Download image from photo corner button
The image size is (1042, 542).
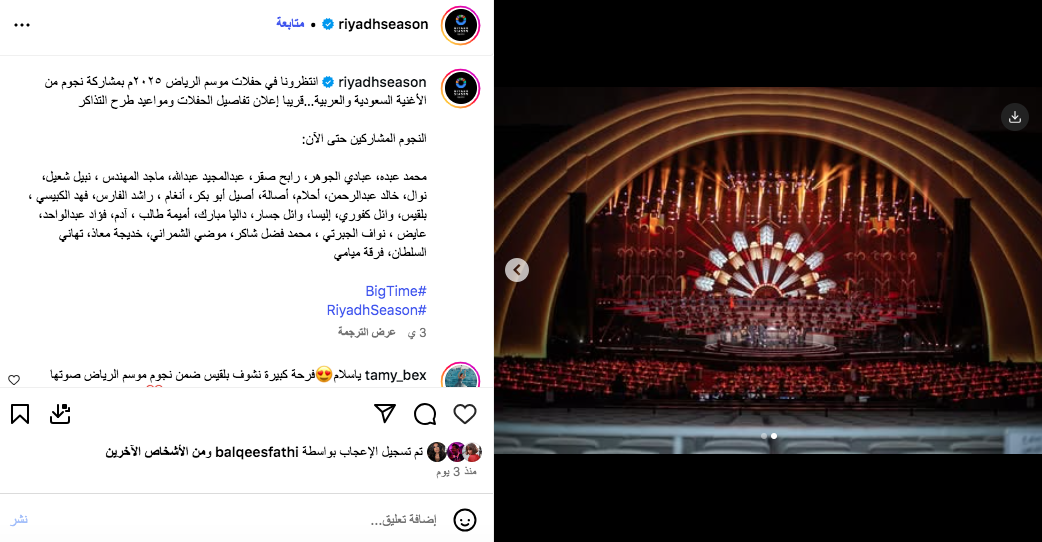coord(1014,117)
